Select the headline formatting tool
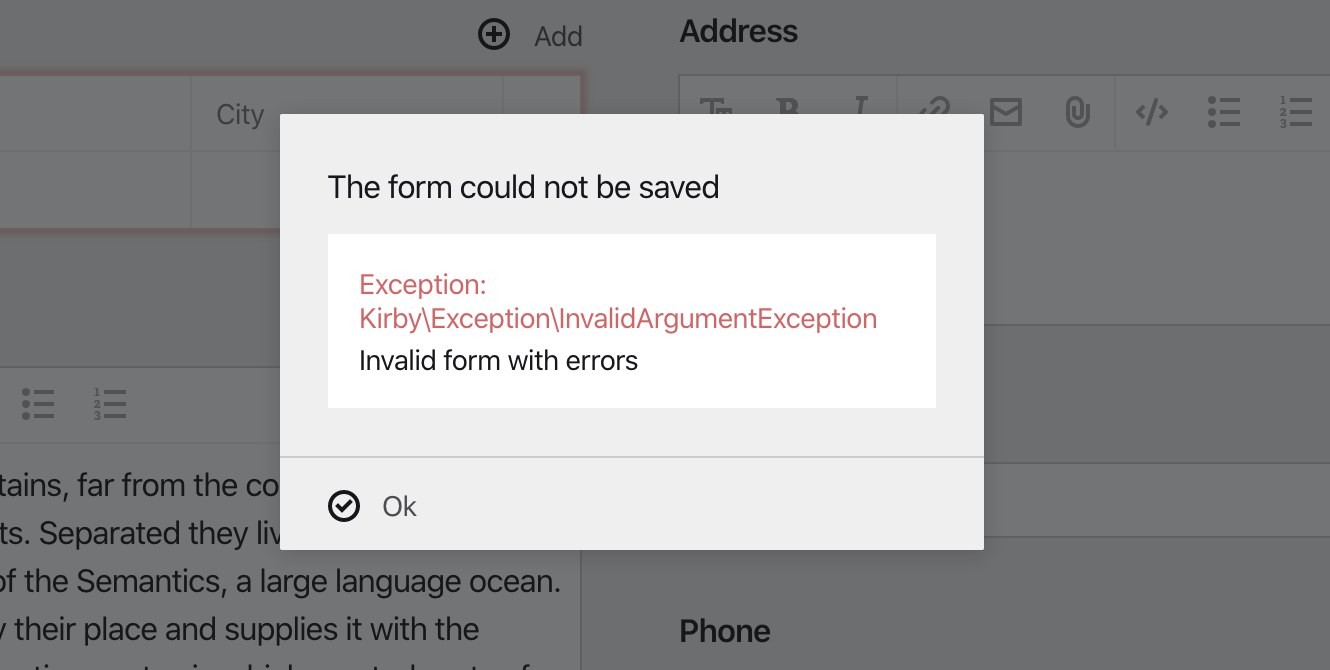Screen dimensions: 1330x670 pyautogui.click(x=716, y=113)
